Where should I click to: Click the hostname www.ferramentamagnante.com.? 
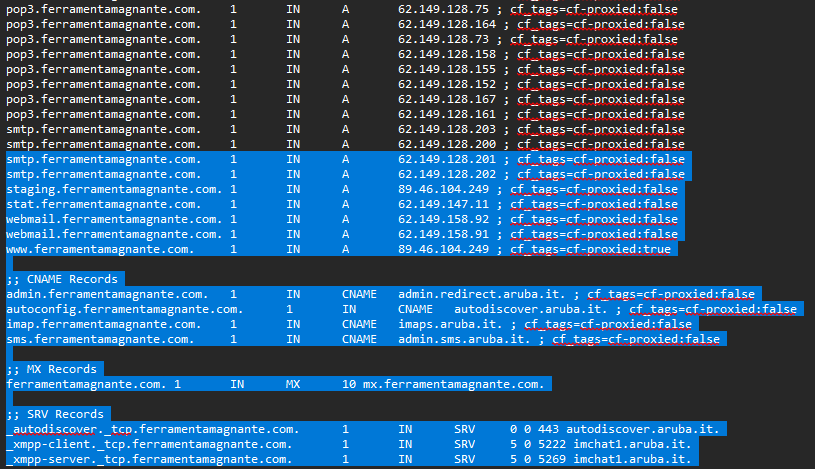coord(100,250)
